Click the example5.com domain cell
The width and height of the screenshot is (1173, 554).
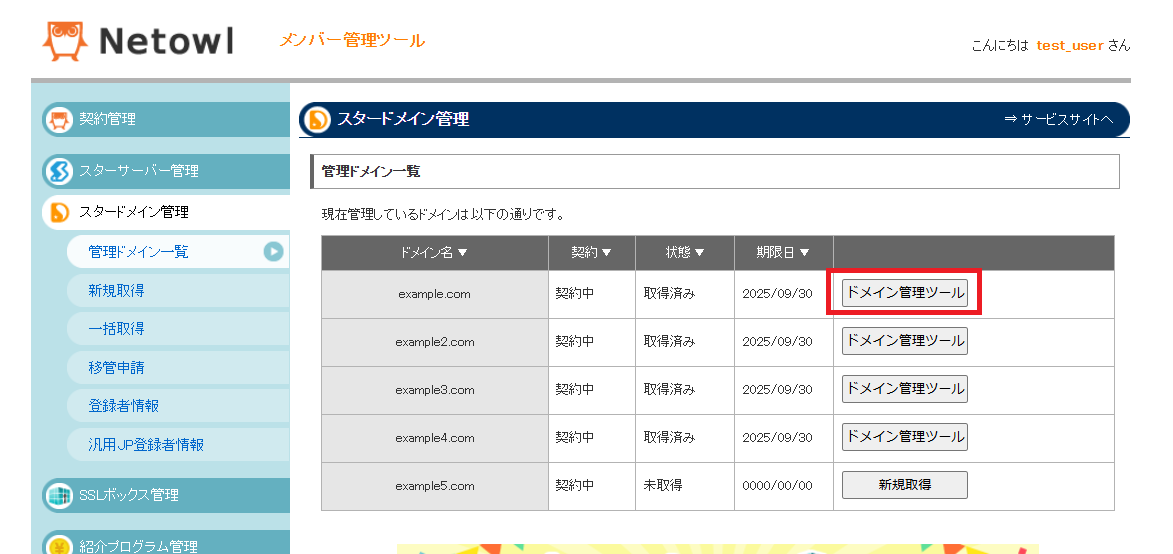[x=435, y=486]
